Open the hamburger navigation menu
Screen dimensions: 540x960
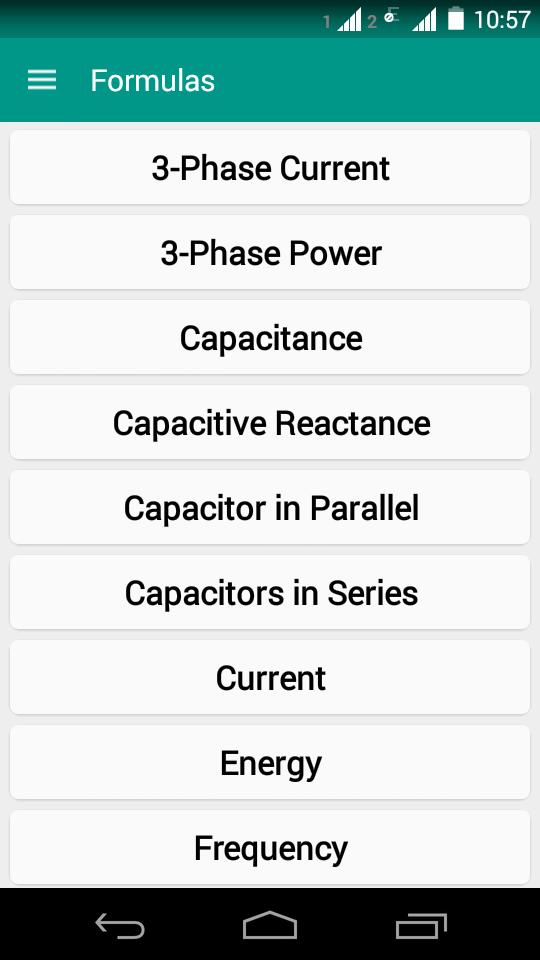tap(42, 80)
